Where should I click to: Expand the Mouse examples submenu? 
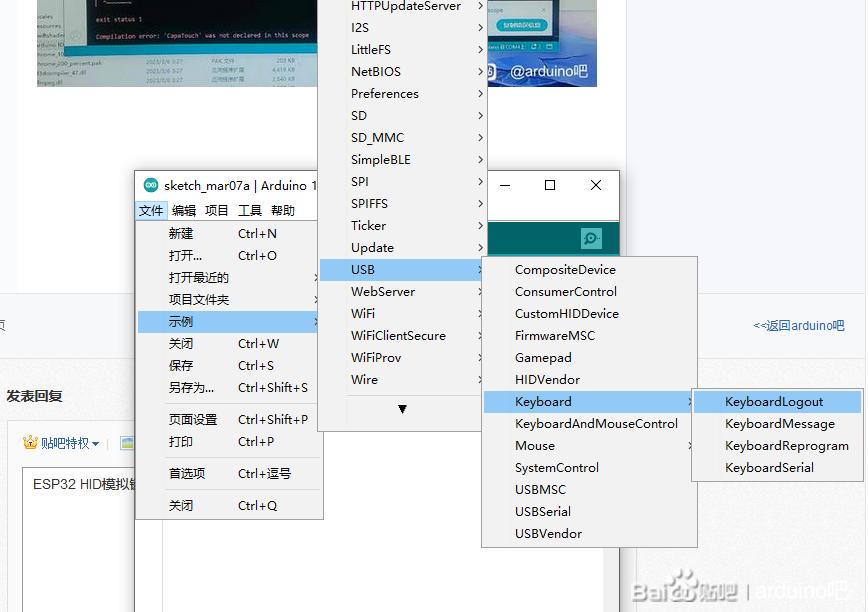pos(589,446)
